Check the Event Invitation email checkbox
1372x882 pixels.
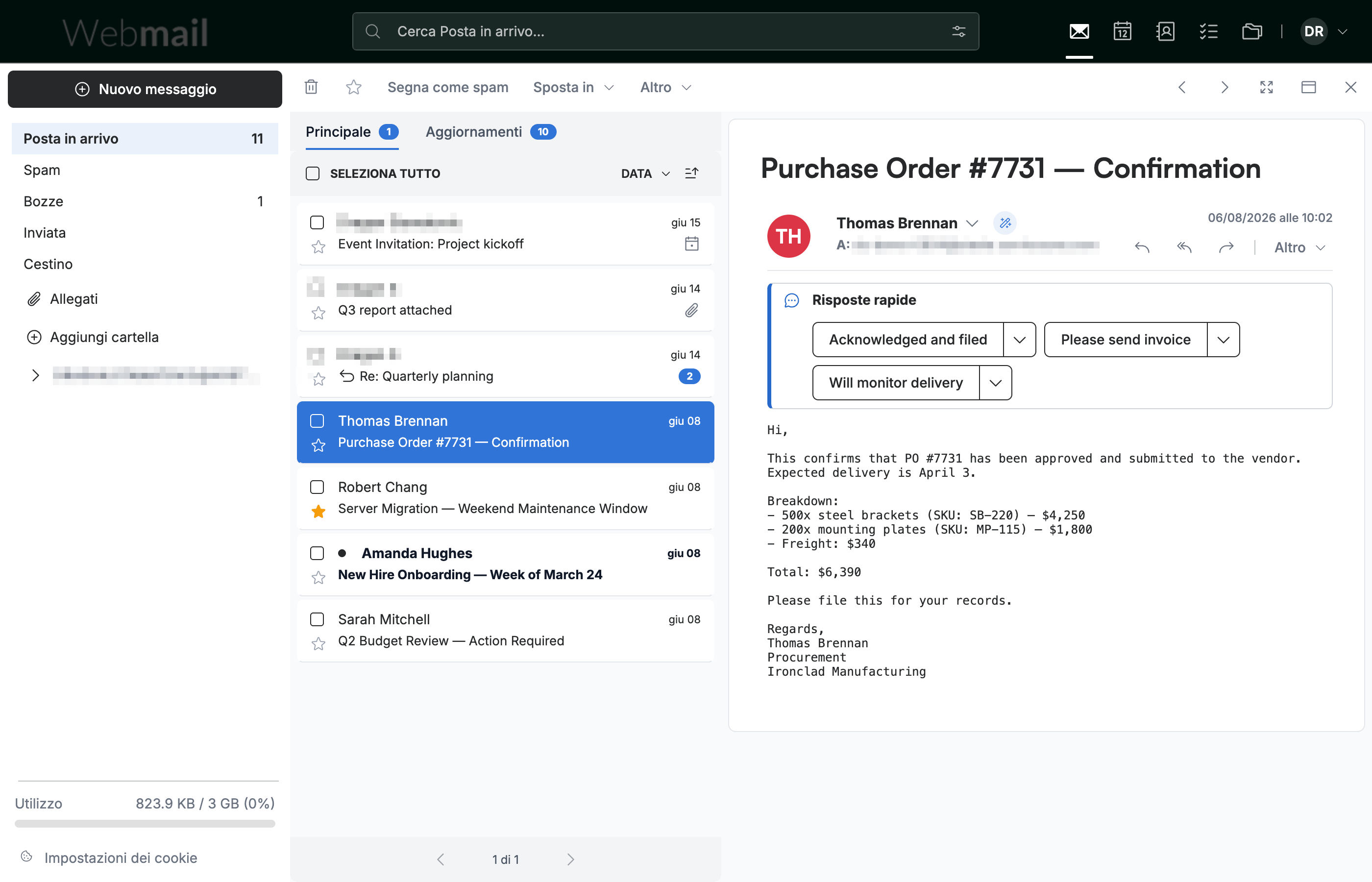[x=317, y=222]
